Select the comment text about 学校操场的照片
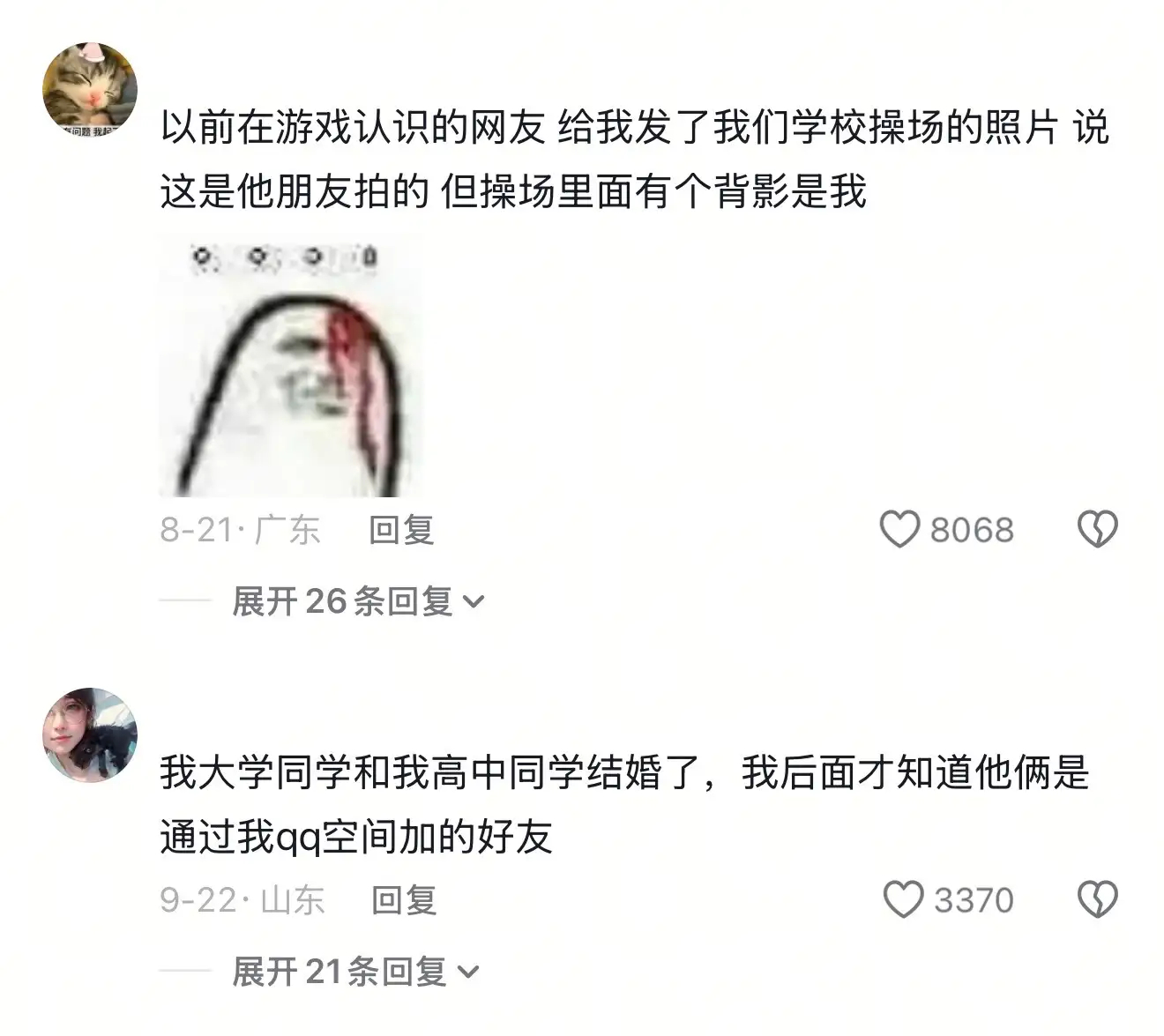 click(634, 160)
